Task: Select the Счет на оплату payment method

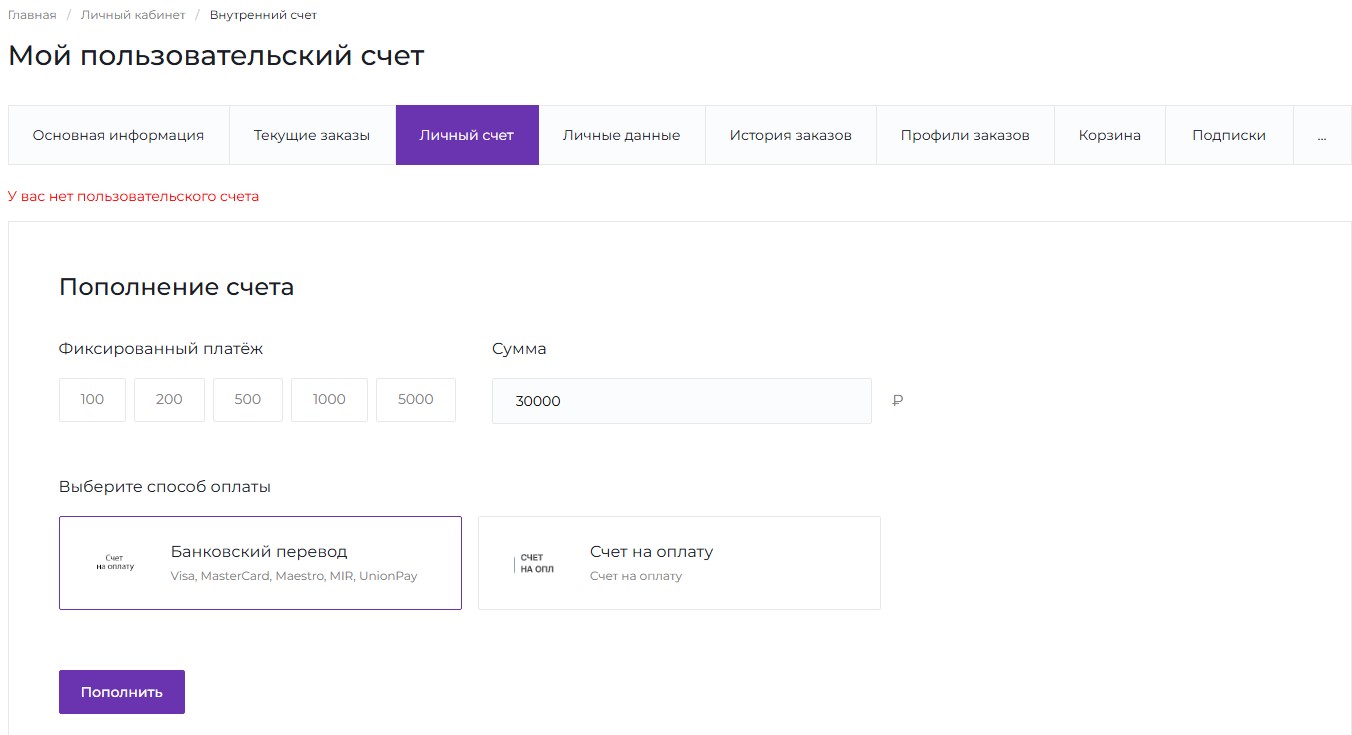Action: pyautogui.click(x=679, y=562)
